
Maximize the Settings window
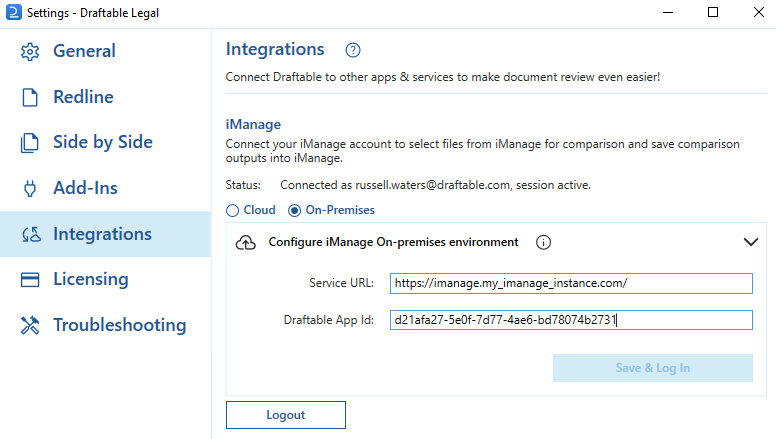pos(713,12)
